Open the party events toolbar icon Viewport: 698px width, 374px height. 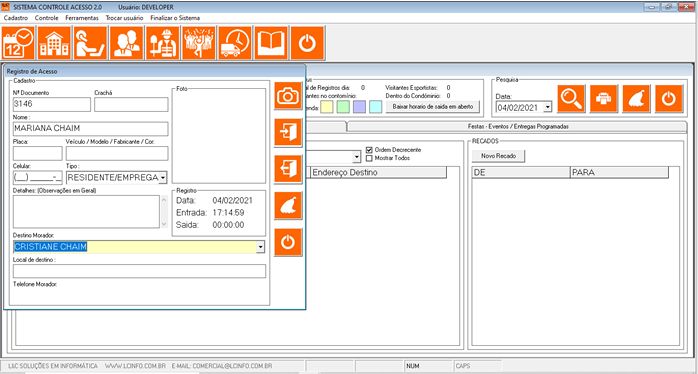(x=199, y=43)
